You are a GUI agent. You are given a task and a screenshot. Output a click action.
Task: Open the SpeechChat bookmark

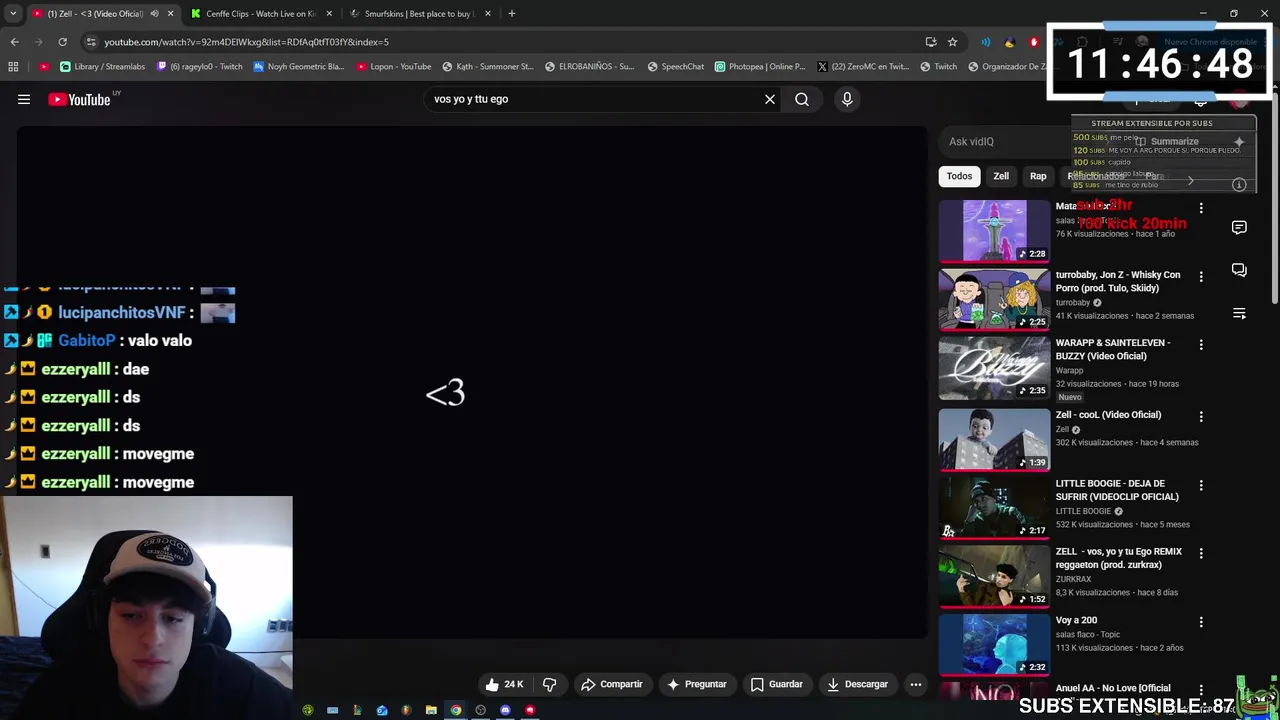coord(675,67)
